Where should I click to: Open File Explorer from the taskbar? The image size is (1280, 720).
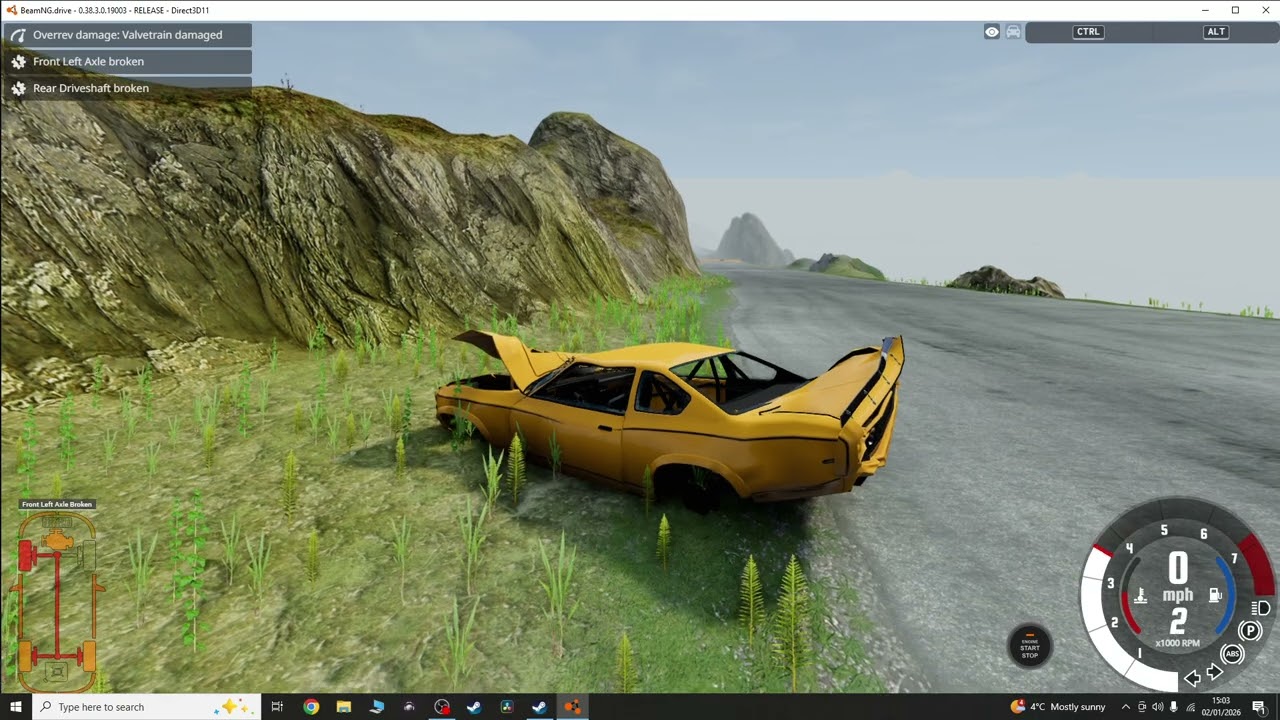[344, 707]
